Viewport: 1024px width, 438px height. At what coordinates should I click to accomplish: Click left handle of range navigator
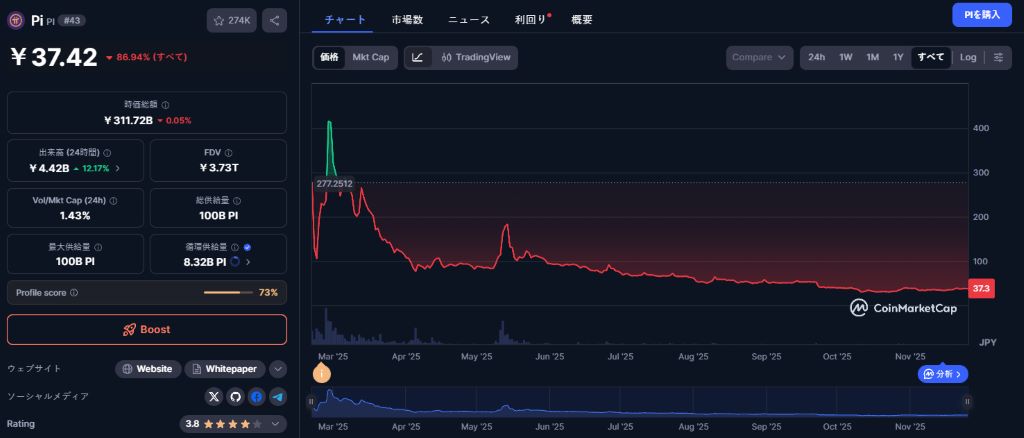point(312,401)
